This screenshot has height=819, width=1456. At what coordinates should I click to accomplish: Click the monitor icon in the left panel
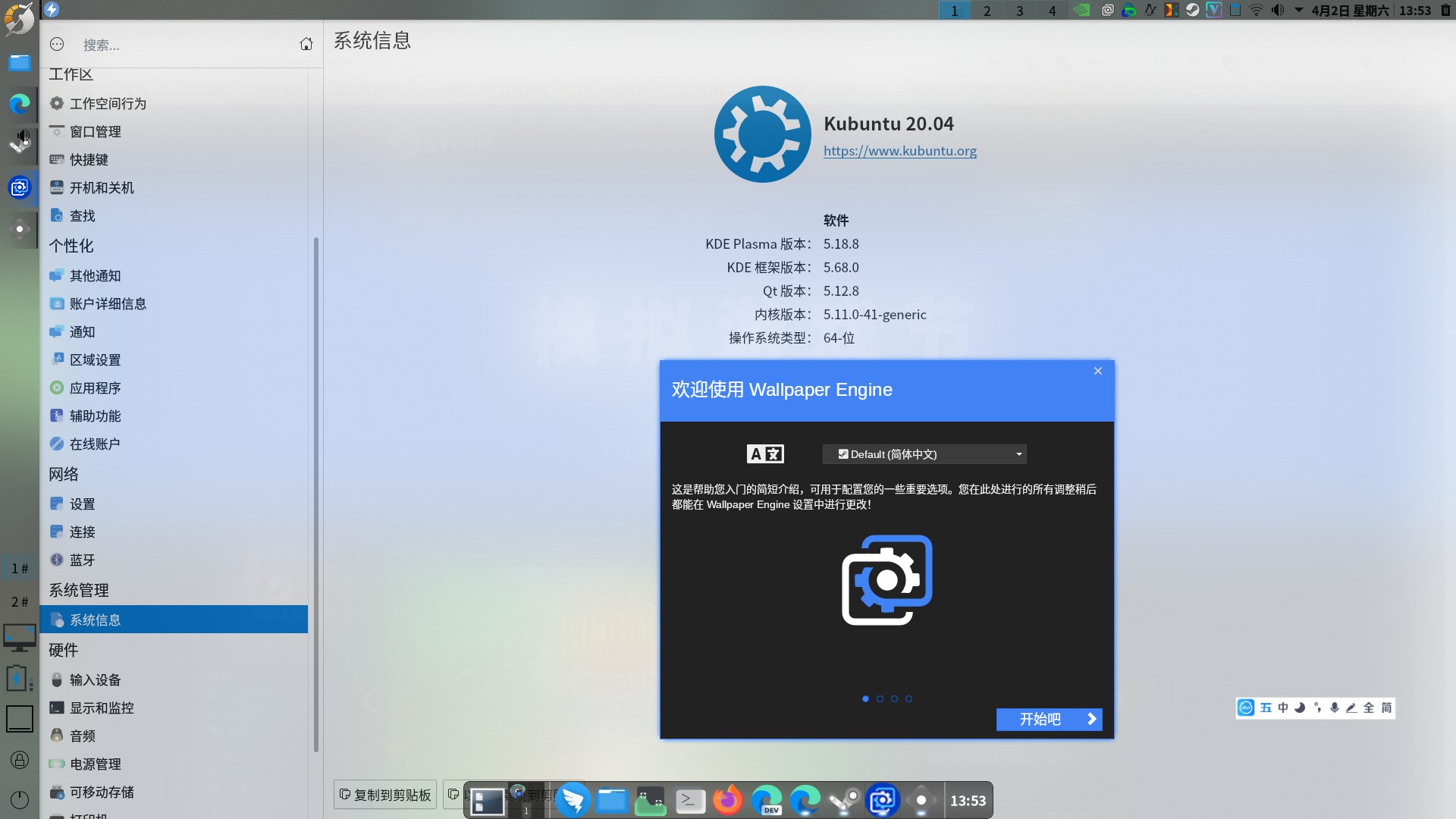pos(20,639)
